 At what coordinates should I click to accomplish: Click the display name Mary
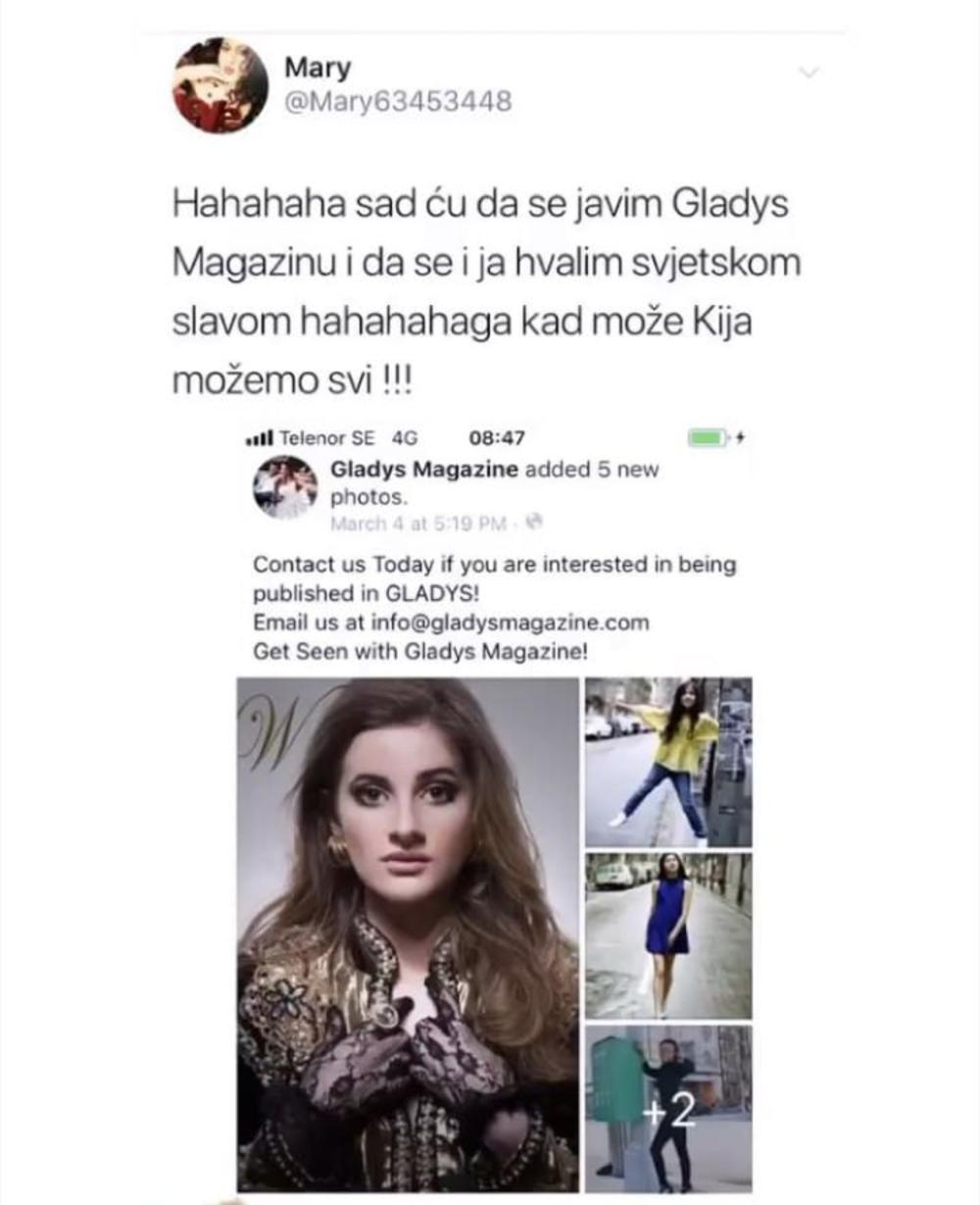point(318,68)
